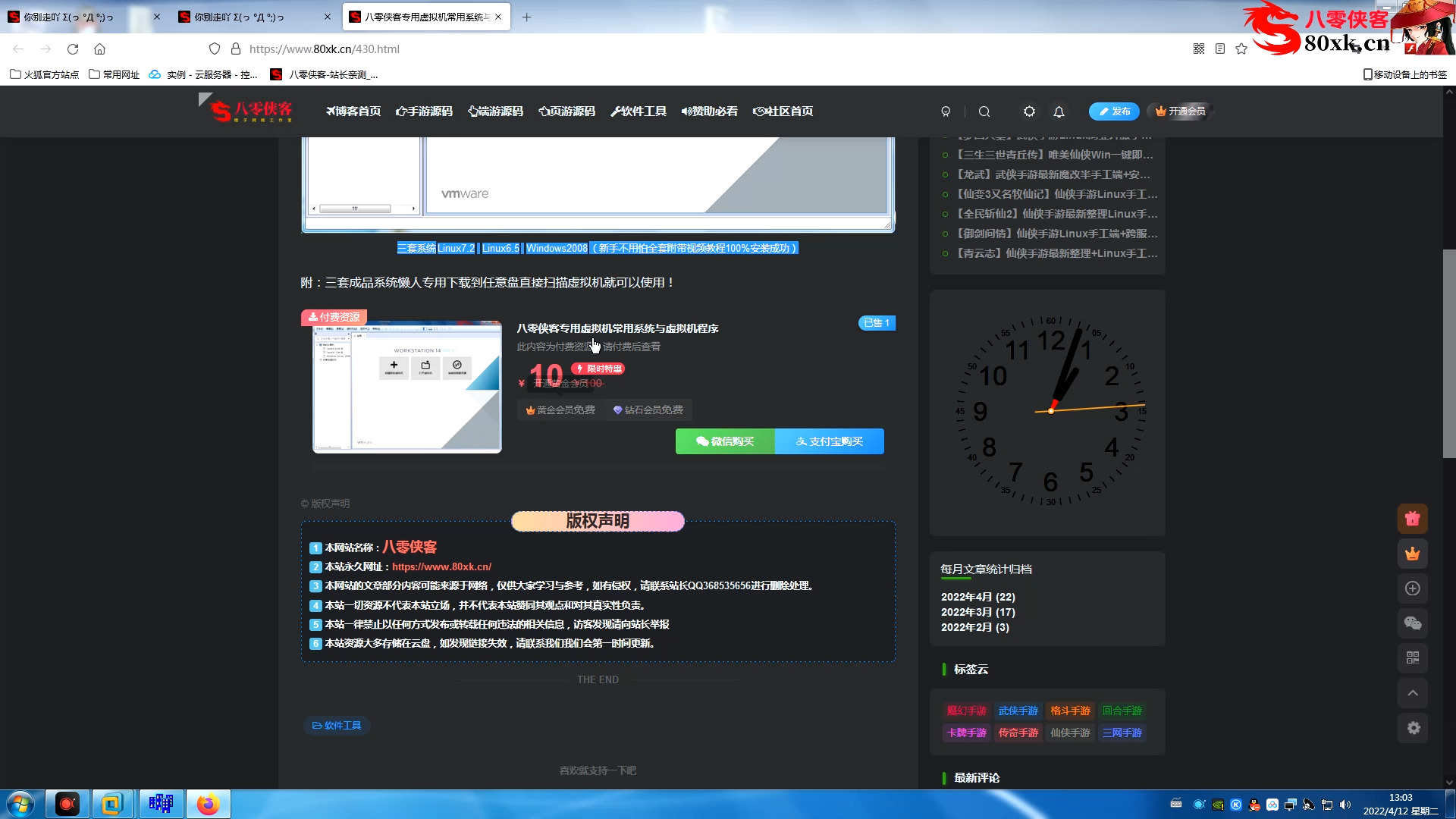The height and width of the screenshot is (819, 1456).
Task: Open the 2022年4月 (22) archive link
Action: coord(977,597)
